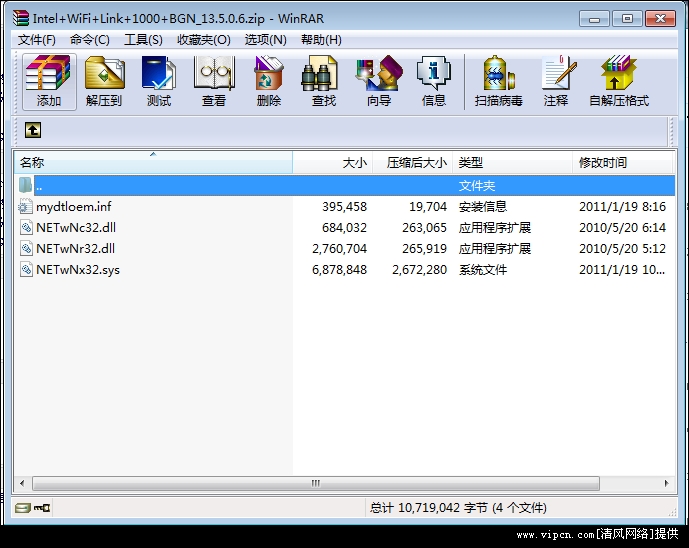Open the 文件(F) menu
This screenshot has height=548, width=689.
click(36, 40)
